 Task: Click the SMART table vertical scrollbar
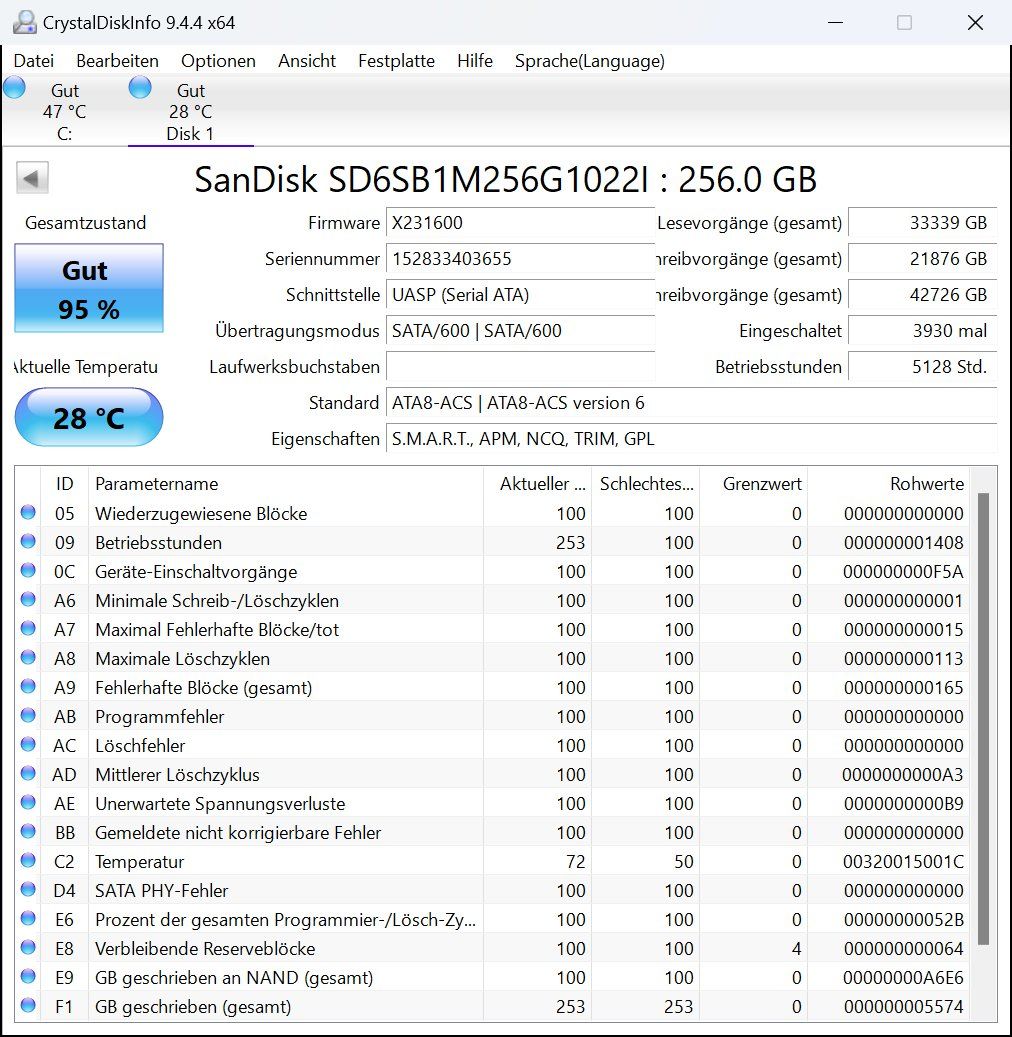tap(983, 719)
